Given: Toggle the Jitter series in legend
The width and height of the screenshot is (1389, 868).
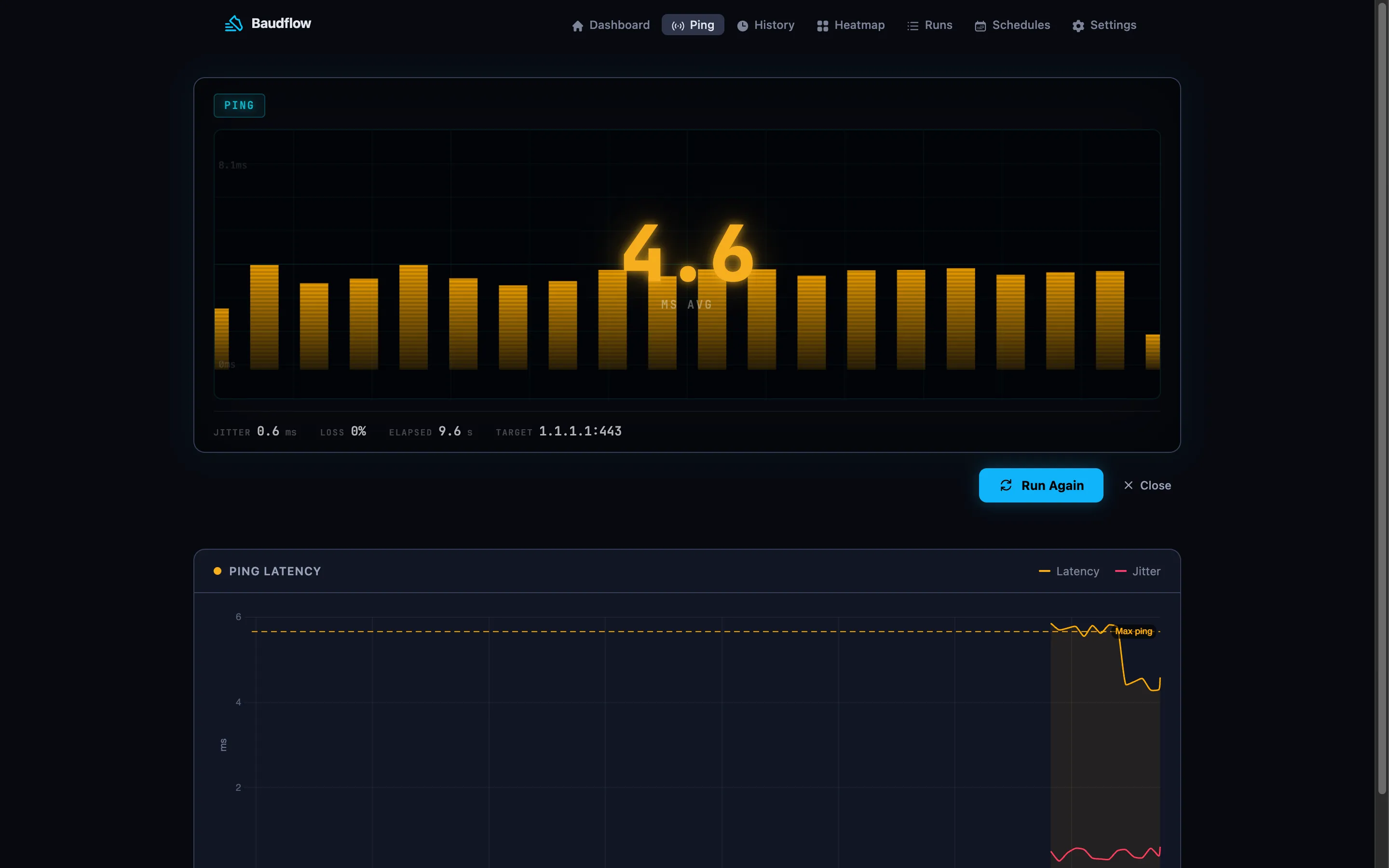Looking at the screenshot, I should (x=1137, y=571).
